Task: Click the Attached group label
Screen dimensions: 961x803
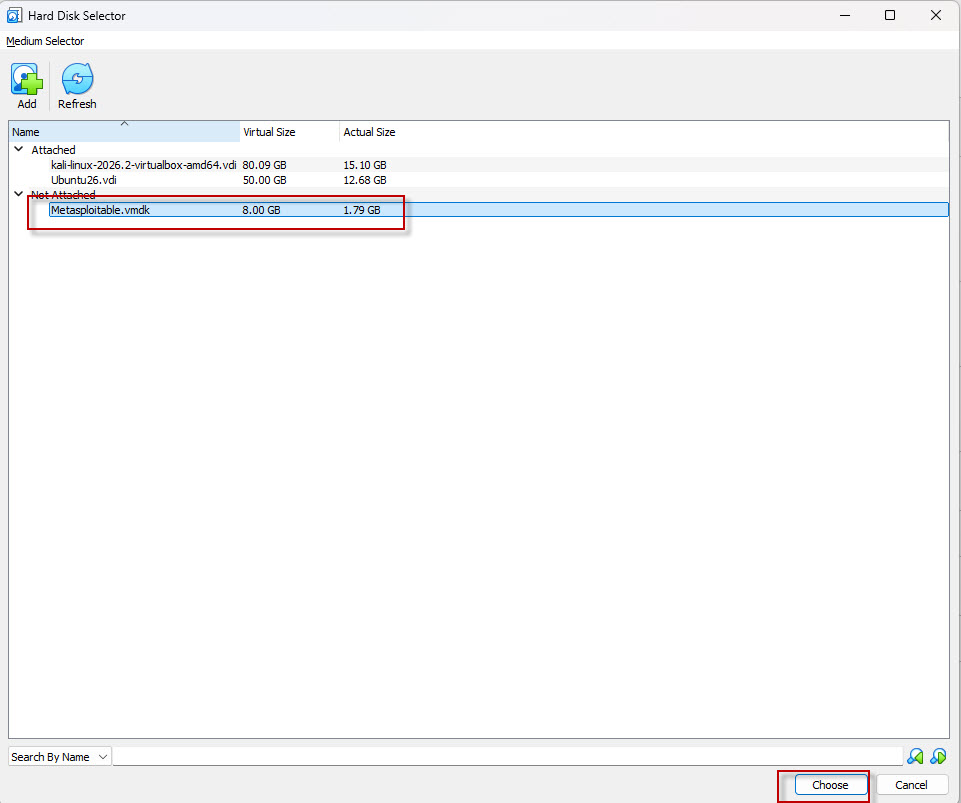Action: (x=53, y=150)
